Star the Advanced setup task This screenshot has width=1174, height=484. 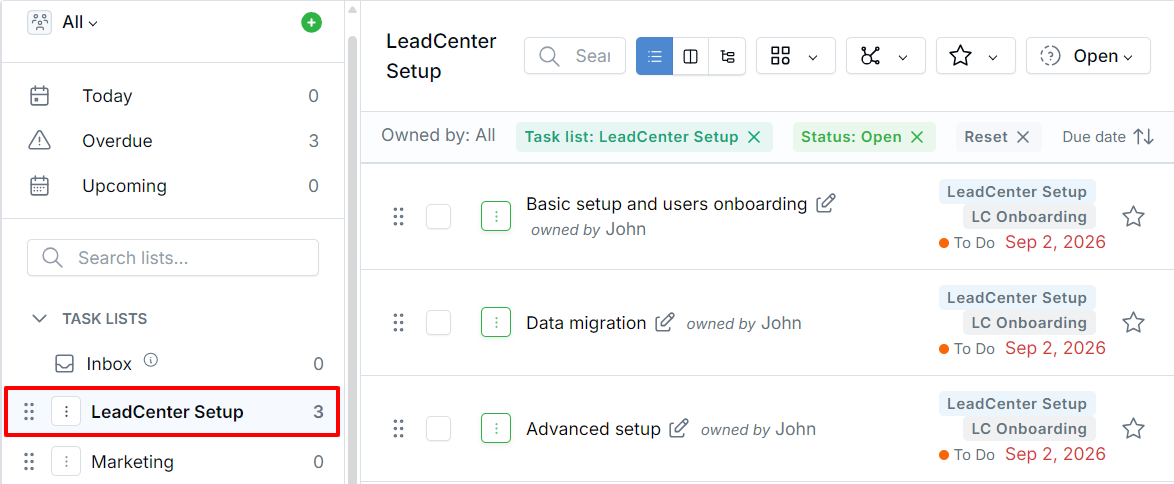pyautogui.click(x=1134, y=429)
